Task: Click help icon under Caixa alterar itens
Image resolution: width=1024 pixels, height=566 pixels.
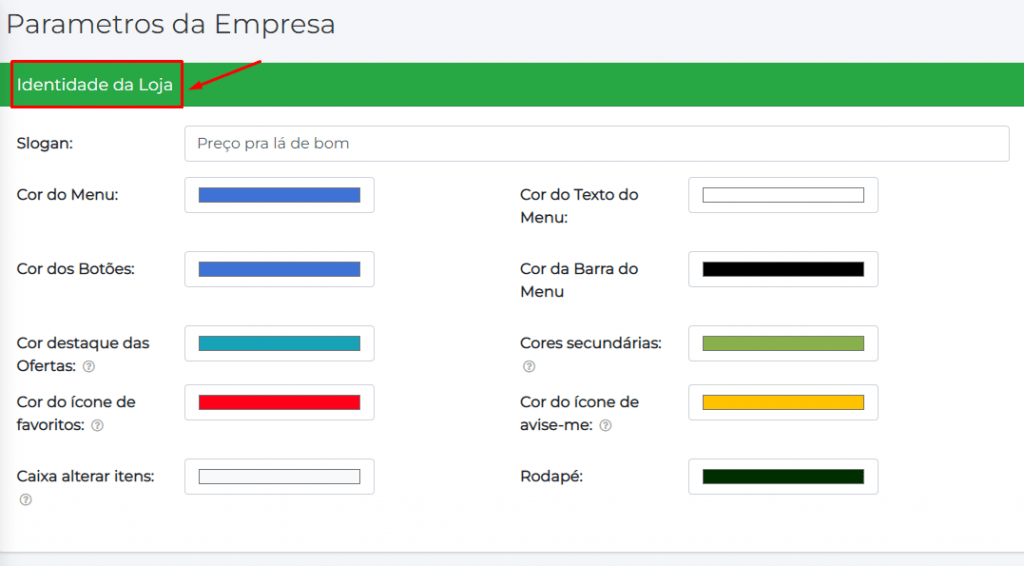Action: click(26, 500)
